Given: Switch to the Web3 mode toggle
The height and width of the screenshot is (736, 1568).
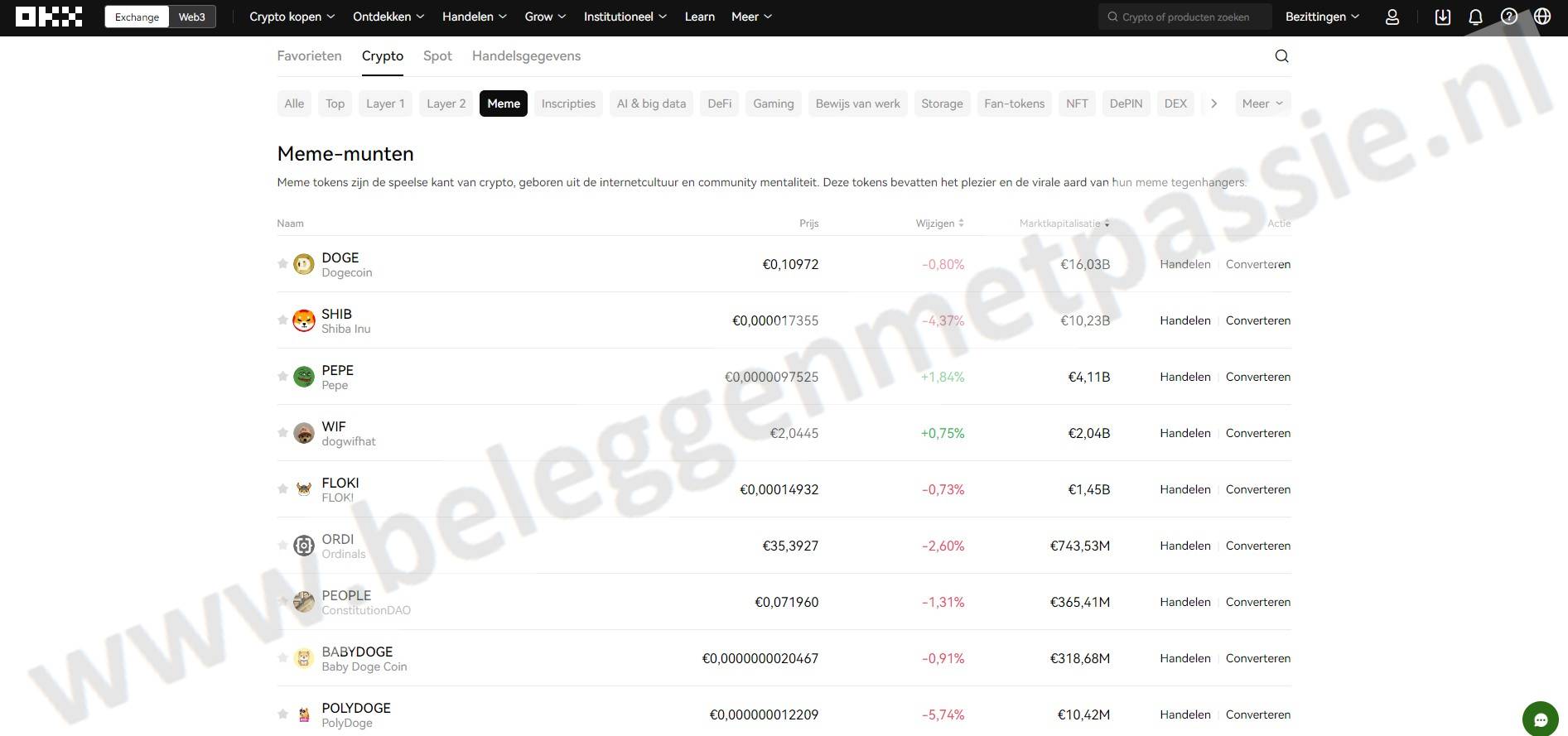Looking at the screenshot, I should coord(191,17).
